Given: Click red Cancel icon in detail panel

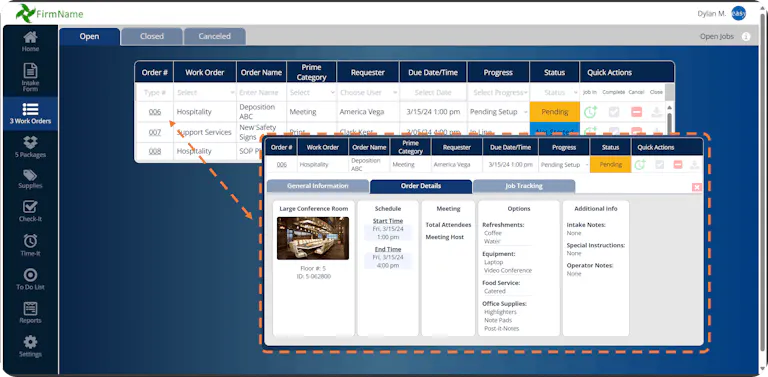Looking at the screenshot, I should (678, 165).
